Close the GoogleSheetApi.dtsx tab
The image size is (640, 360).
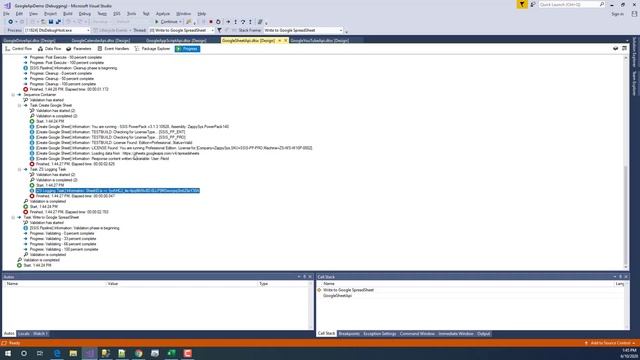click(285, 40)
